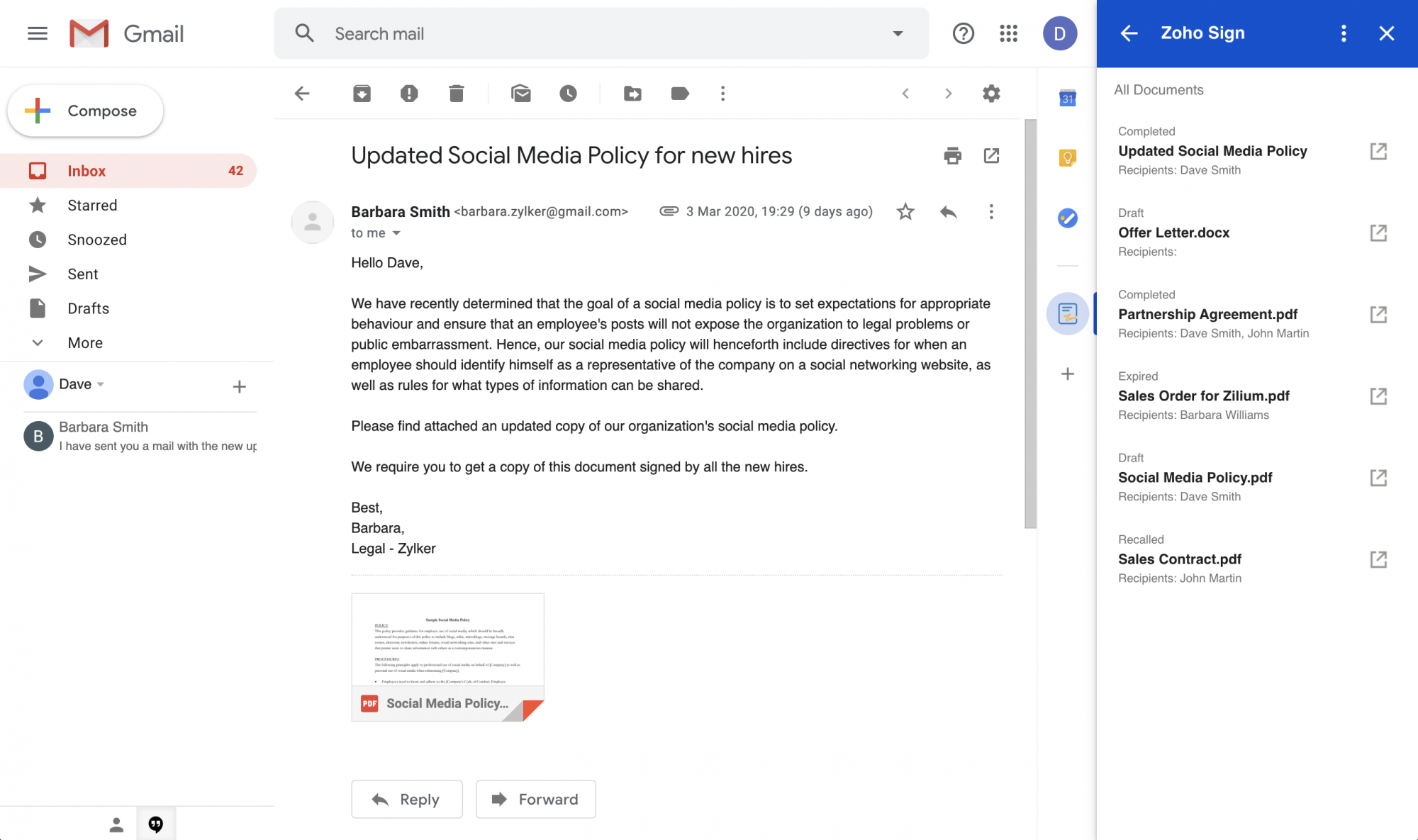Delete this email with trash icon

click(x=456, y=94)
